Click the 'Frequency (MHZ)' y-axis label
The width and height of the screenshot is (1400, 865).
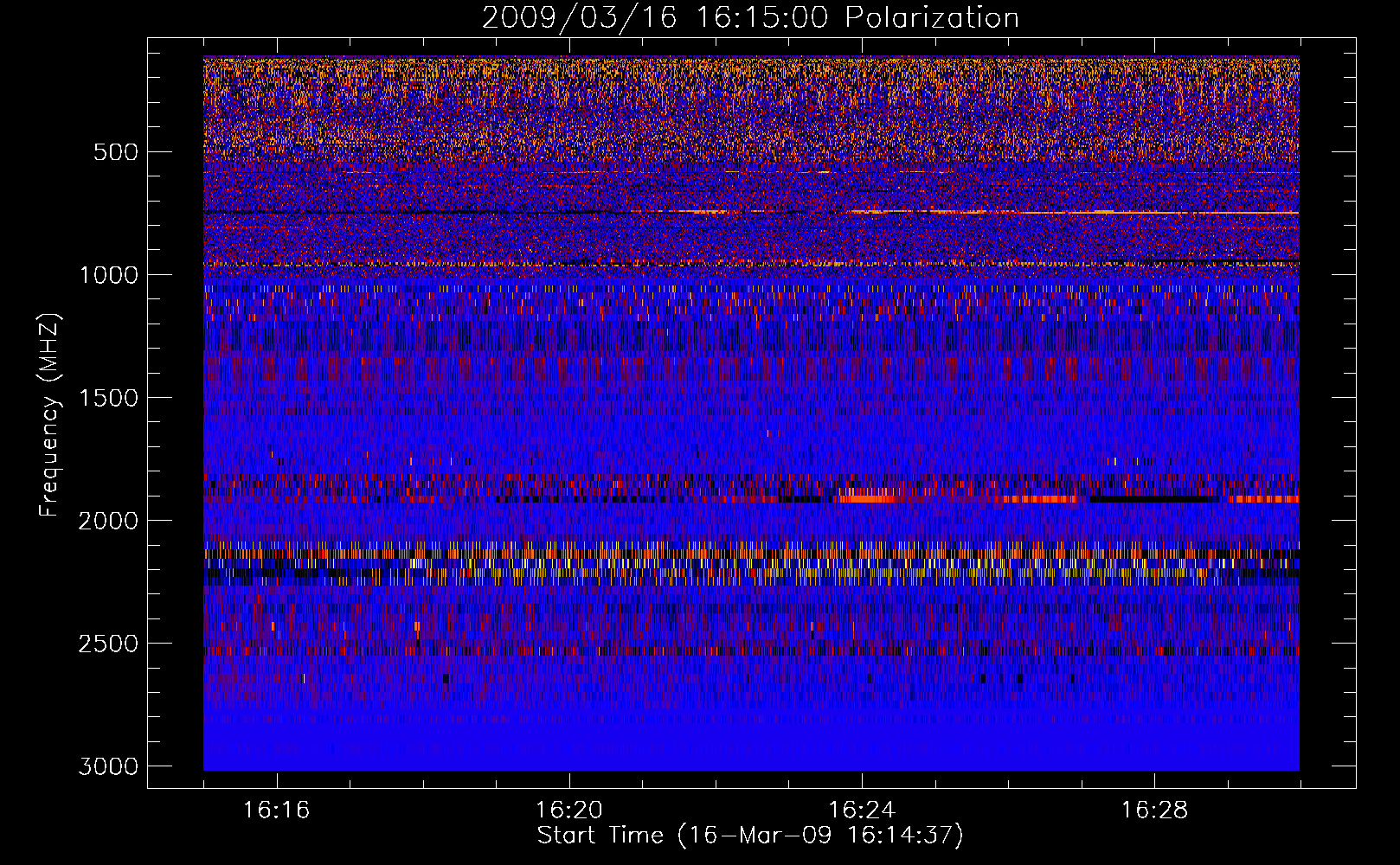pyautogui.click(x=49, y=415)
